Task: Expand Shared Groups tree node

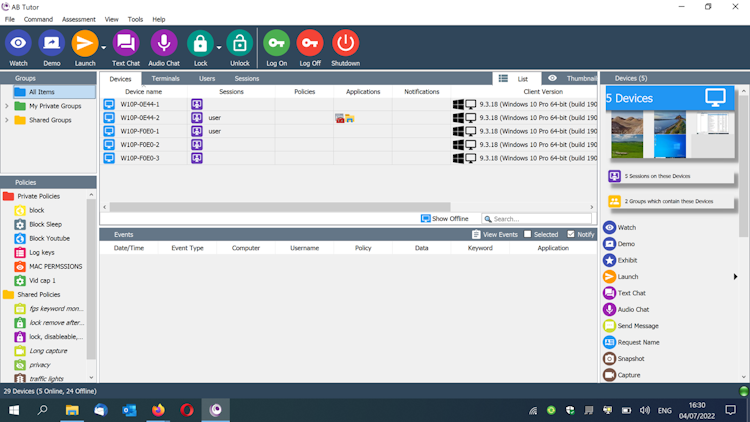Action: [7, 120]
